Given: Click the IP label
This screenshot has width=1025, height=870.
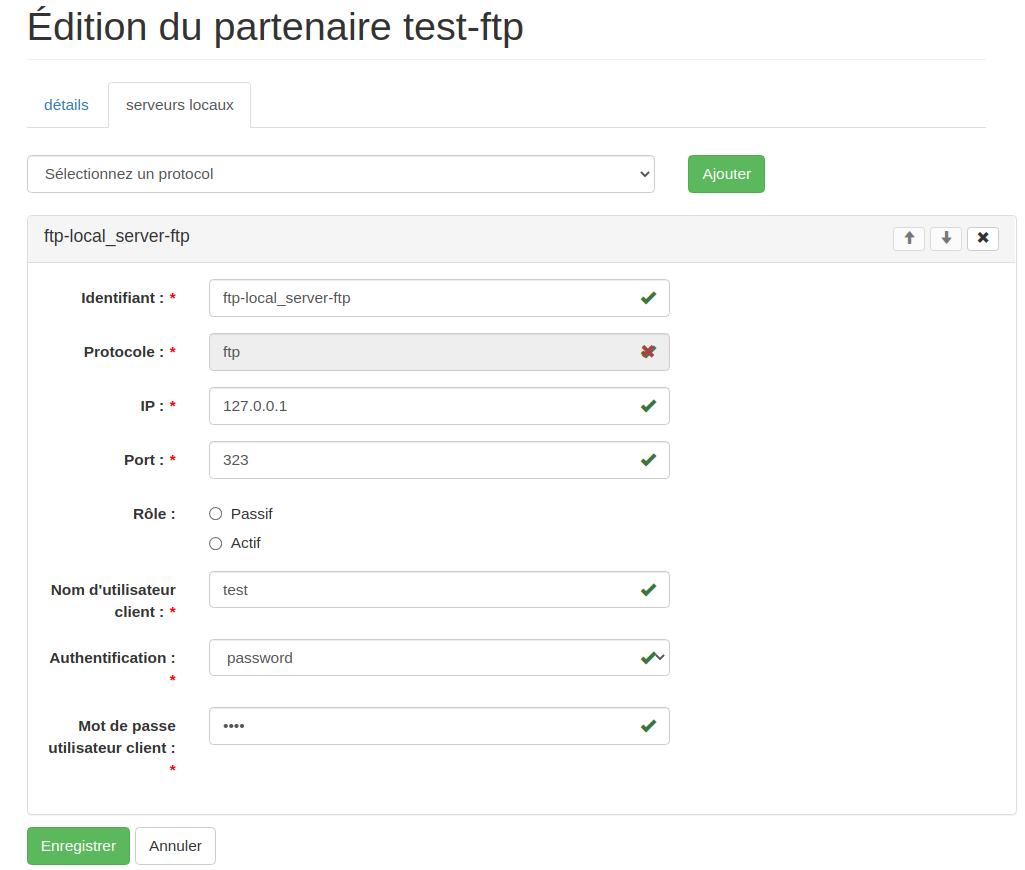Looking at the screenshot, I should point(158,406).
